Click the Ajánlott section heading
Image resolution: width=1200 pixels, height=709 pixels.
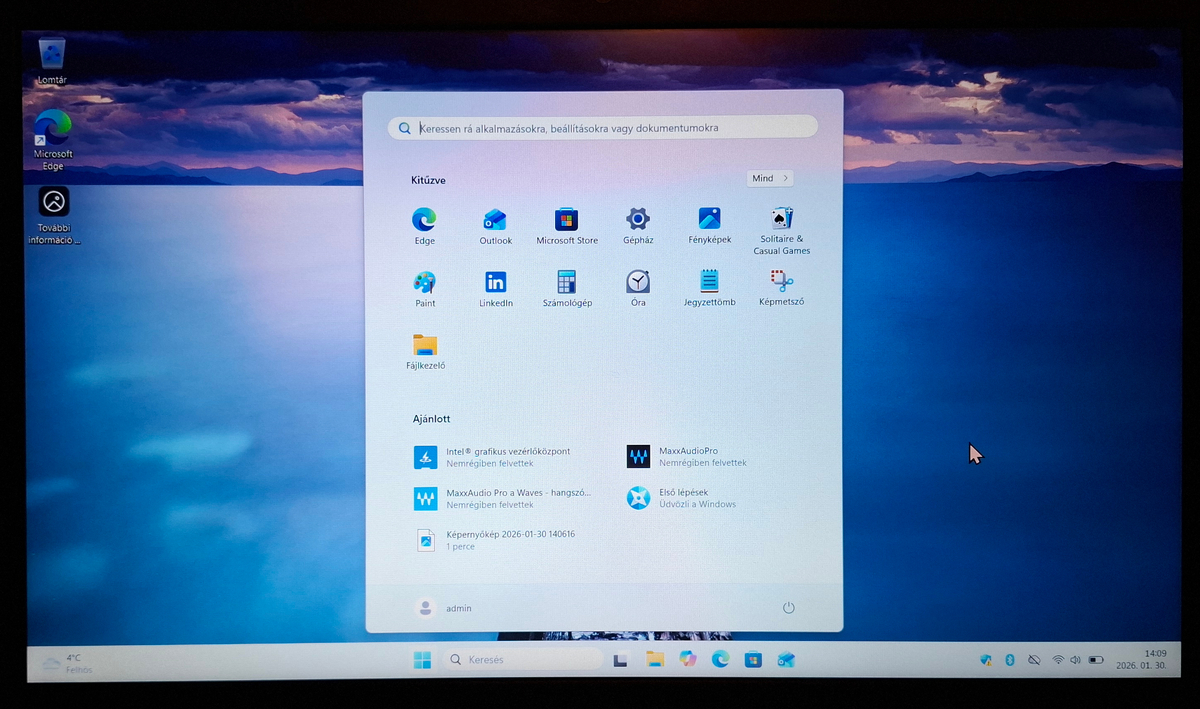point(431,418)
